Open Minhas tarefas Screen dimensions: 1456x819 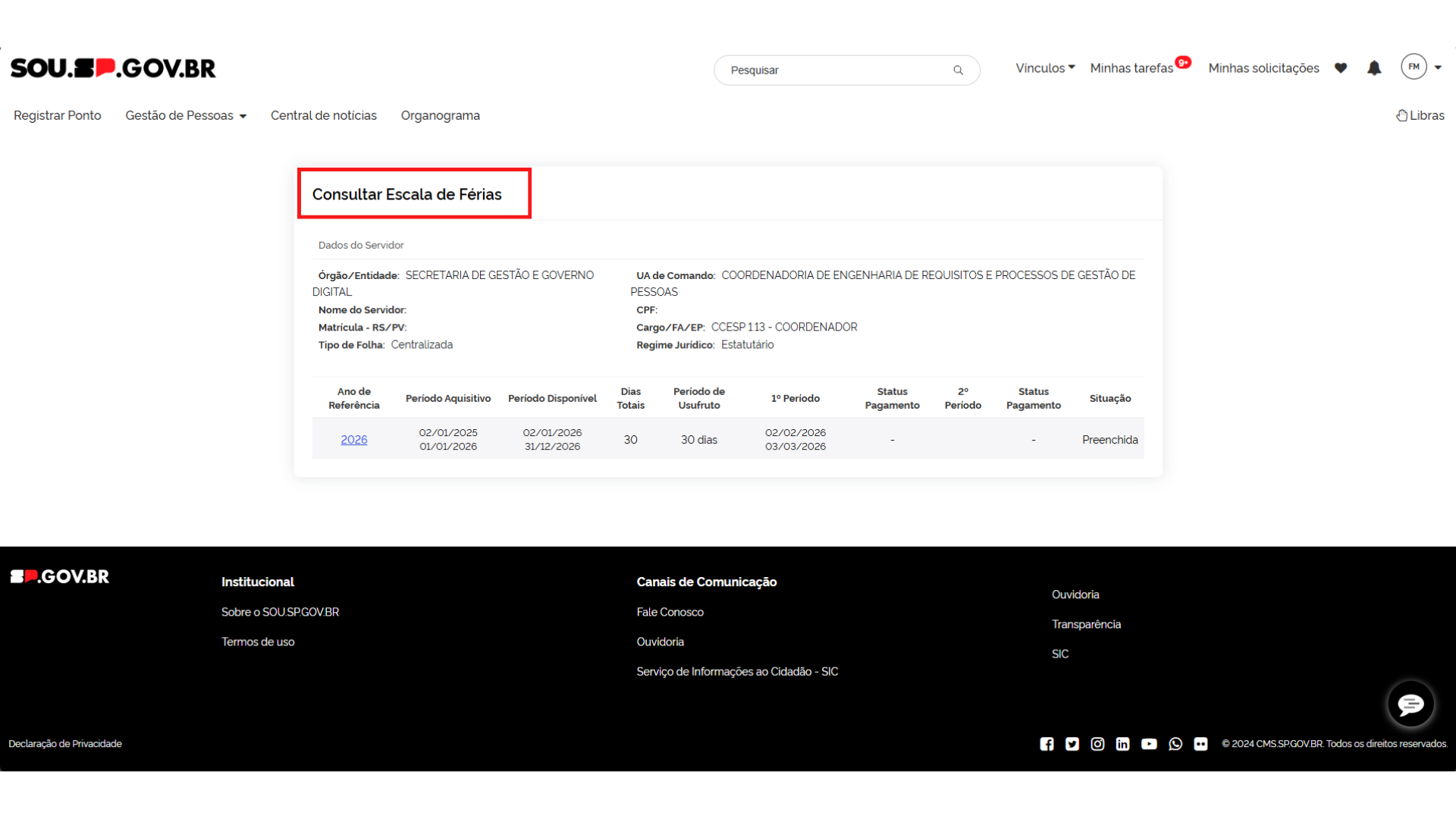click(1131, 68)
